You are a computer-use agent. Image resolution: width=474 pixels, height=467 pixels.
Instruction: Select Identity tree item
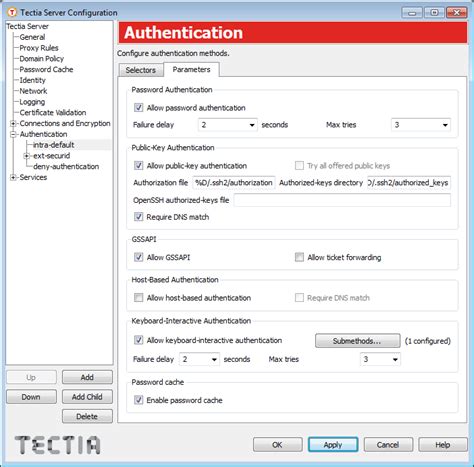[32, 80]
